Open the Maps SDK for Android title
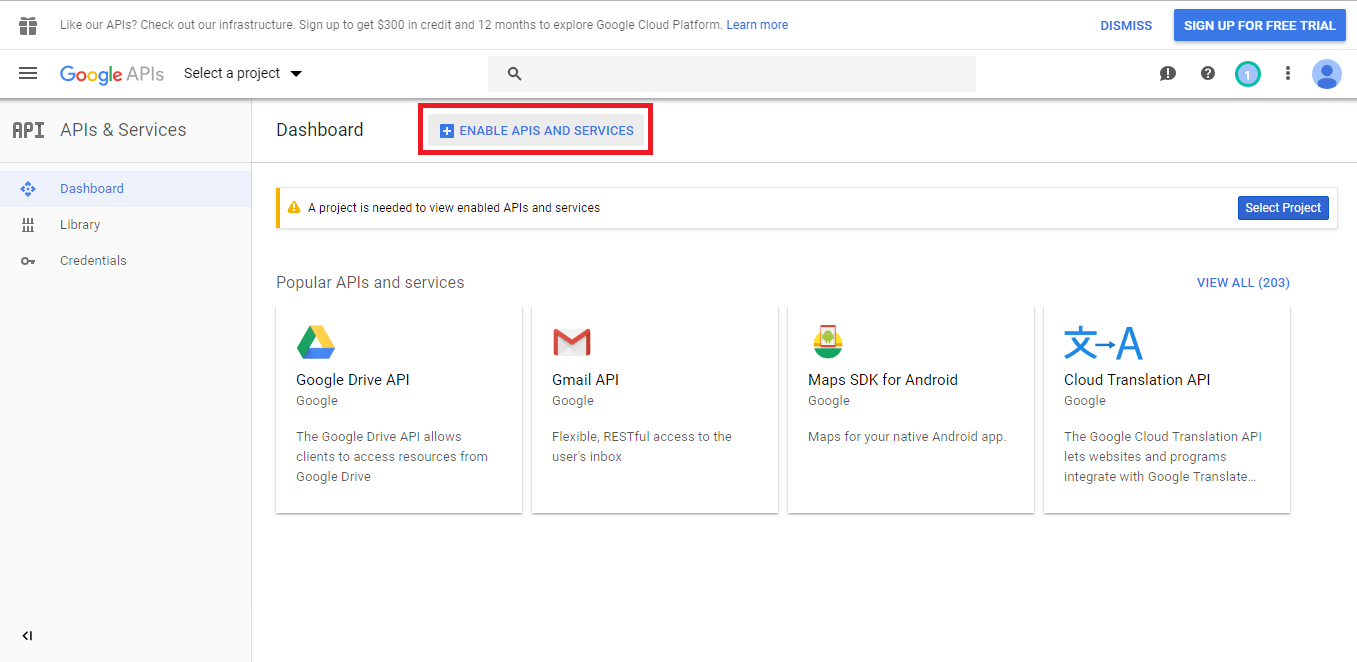This screenshot has height=662, width=1357. [x=883, y=380]
